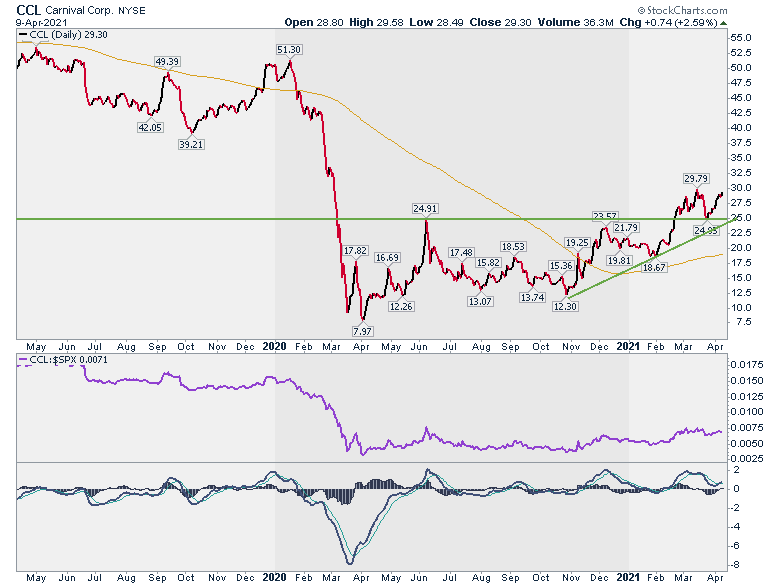This screenshot has height=586, width=780.
Task: Click the 0.0100 tick on the ratio axis
Action: click(747, 412)
